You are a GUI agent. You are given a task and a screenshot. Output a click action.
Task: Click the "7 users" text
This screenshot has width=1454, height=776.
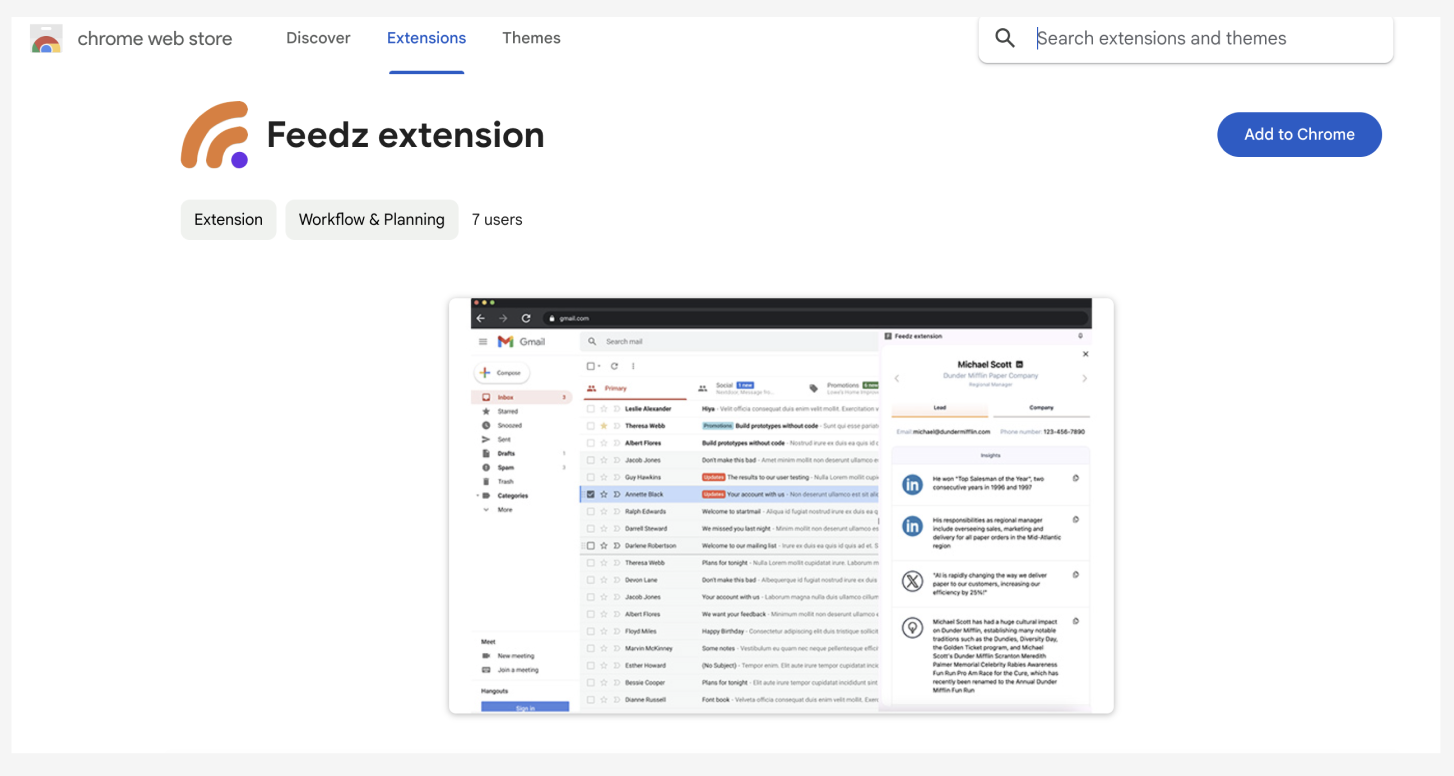497,220
